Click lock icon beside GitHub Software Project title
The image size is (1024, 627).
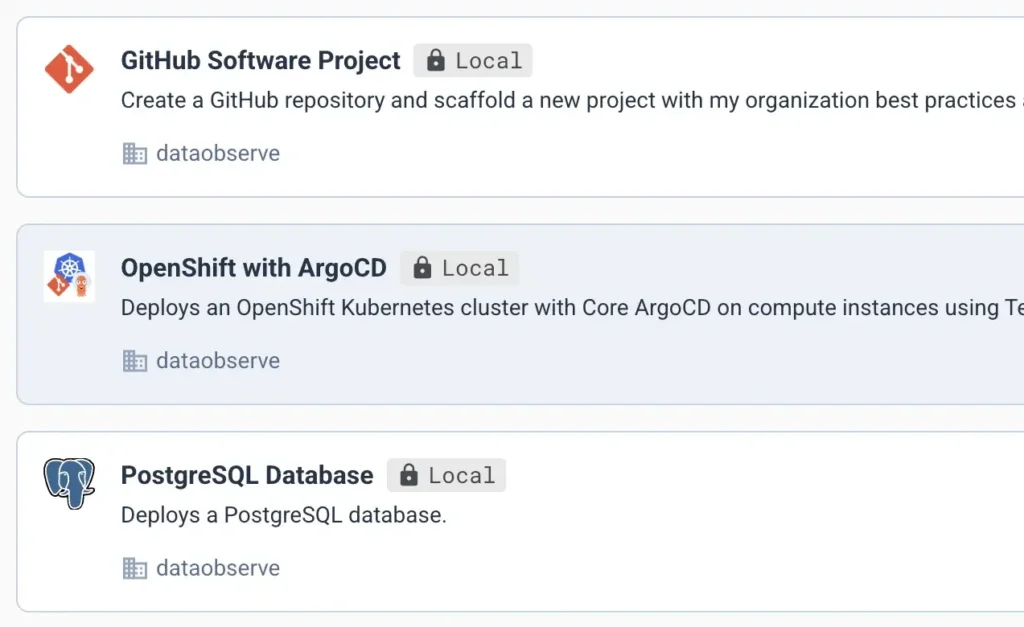pyautogui.click(x=435, y=61)
